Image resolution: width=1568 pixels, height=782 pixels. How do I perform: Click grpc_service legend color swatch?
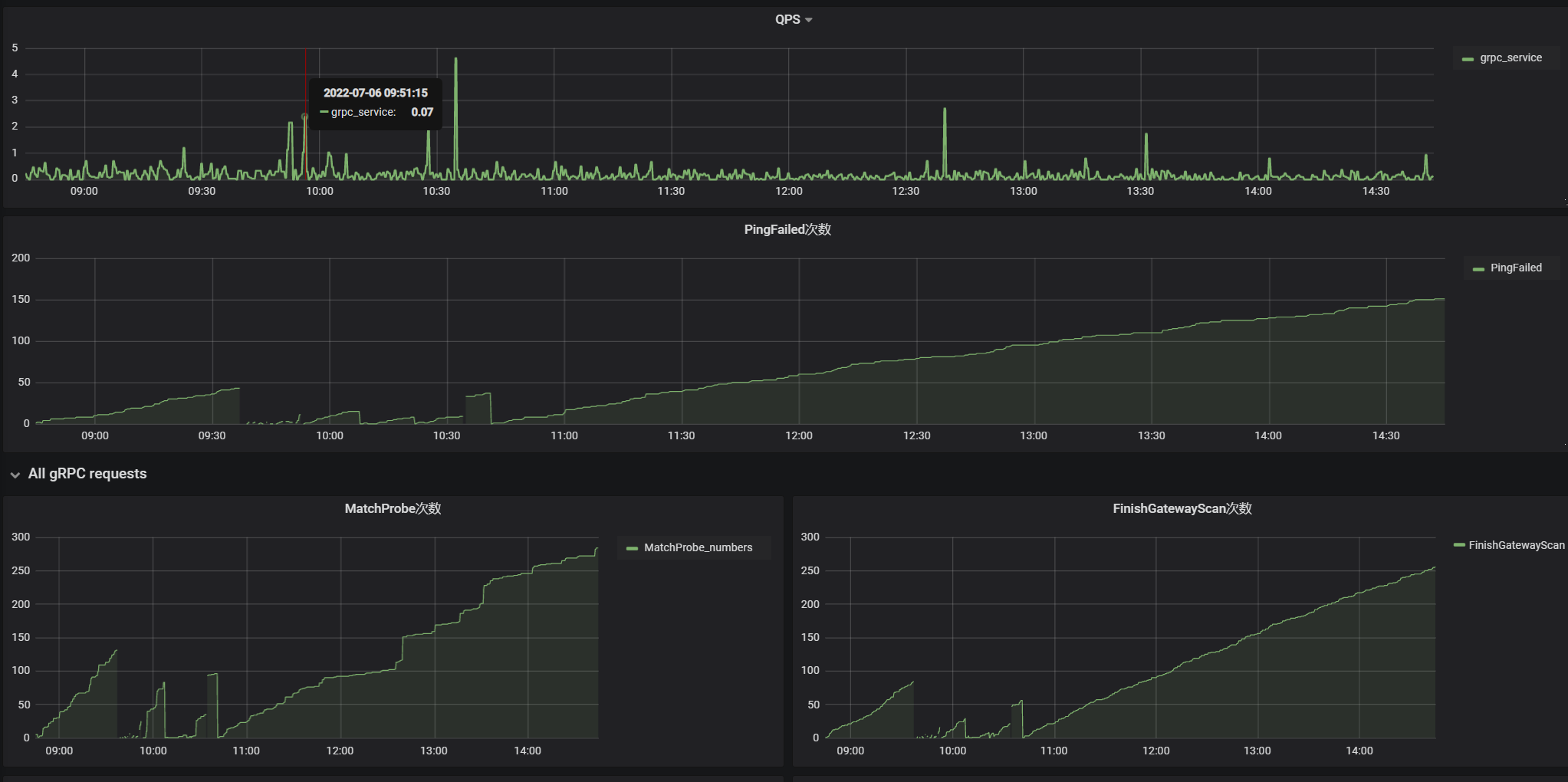click(1468, 58)
